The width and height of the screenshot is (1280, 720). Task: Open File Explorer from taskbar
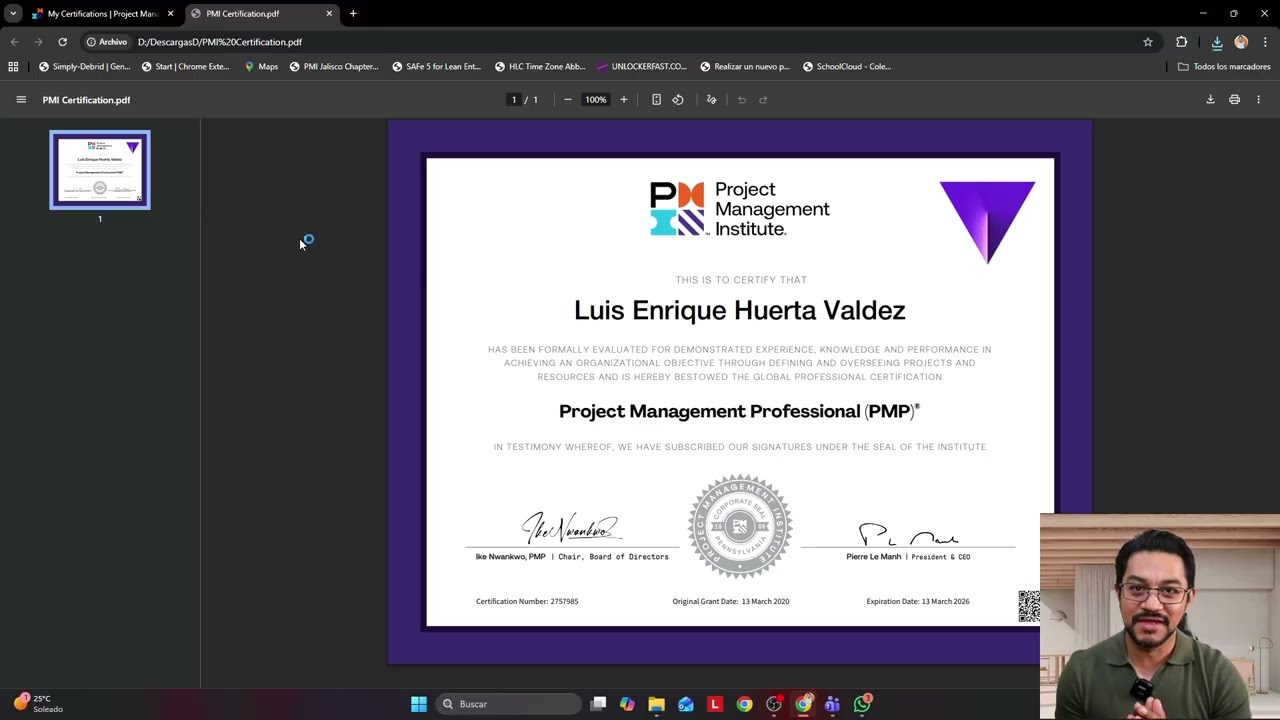tap(656, 704)
